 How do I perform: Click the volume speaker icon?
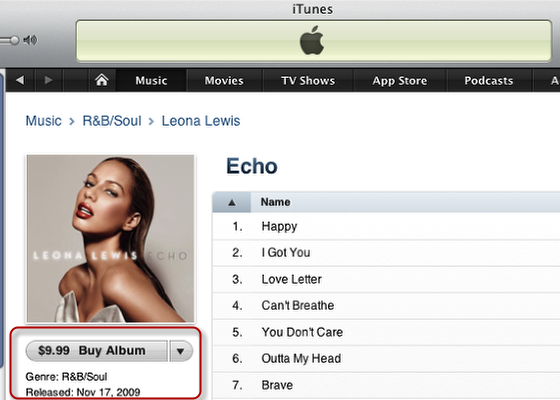pos(30,40)
